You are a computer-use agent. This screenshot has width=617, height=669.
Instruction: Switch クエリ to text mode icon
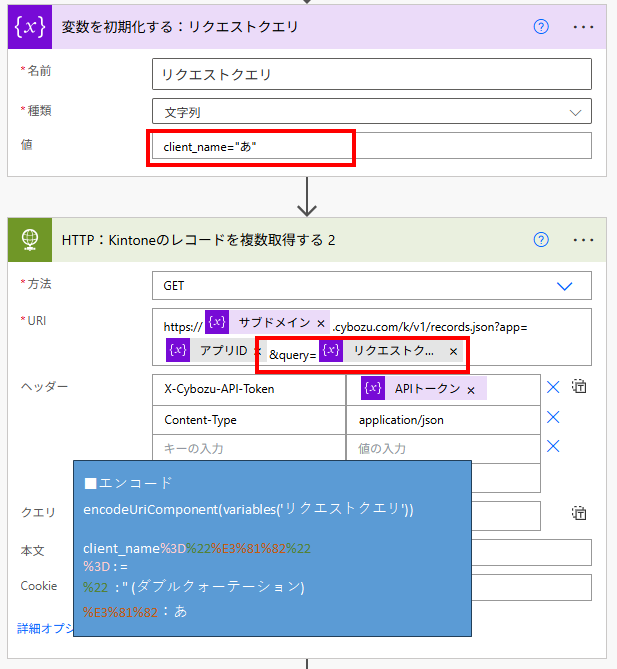[579, 513]
